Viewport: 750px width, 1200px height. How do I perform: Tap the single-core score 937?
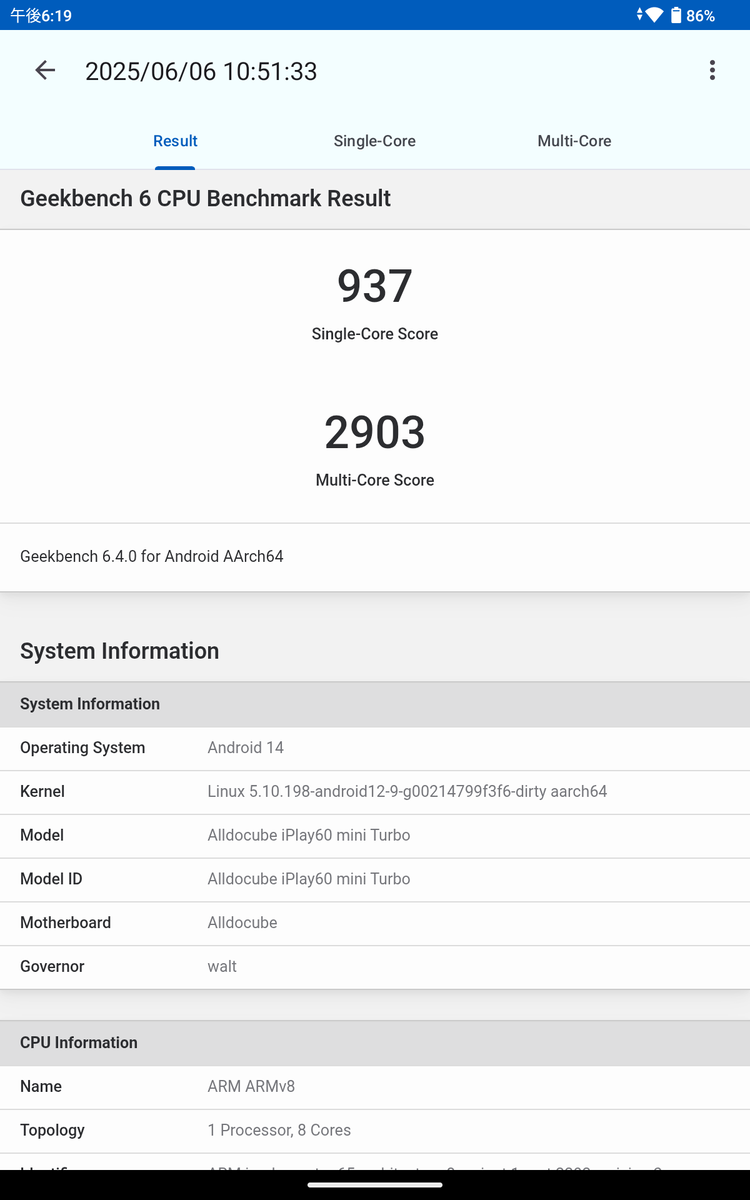(375, 286)
